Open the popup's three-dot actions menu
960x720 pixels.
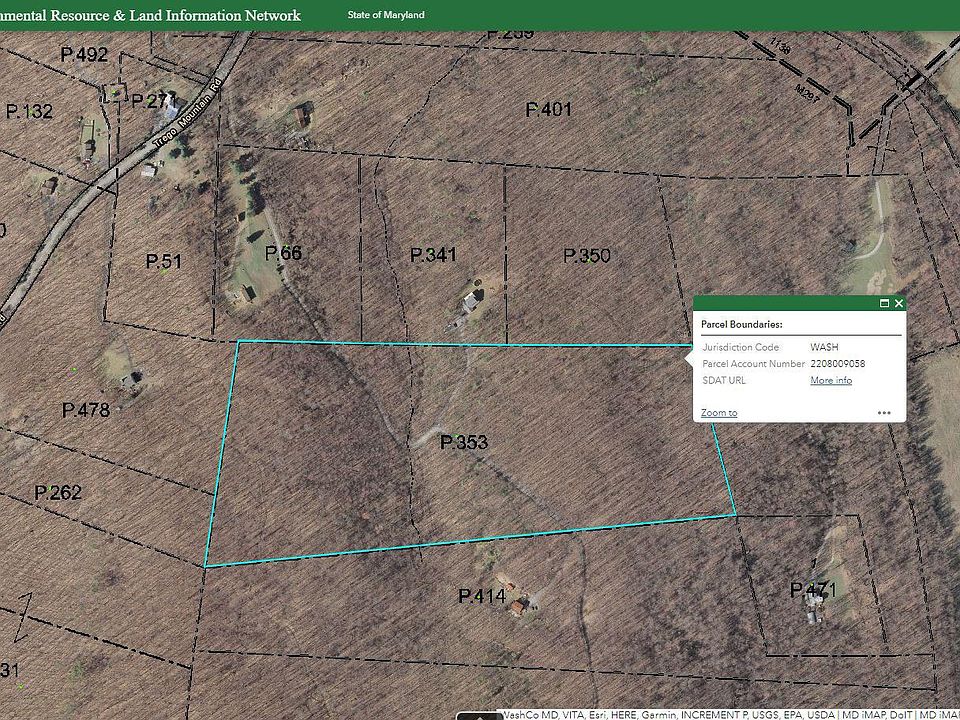tap(884, 412)
